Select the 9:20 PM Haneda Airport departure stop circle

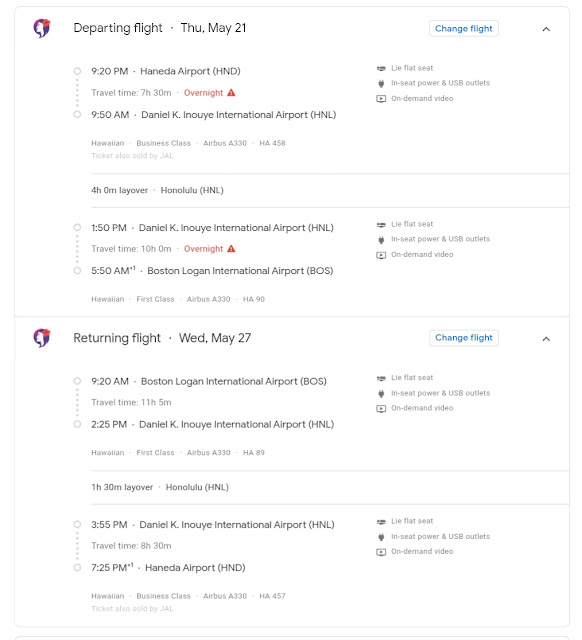point(77,71)
